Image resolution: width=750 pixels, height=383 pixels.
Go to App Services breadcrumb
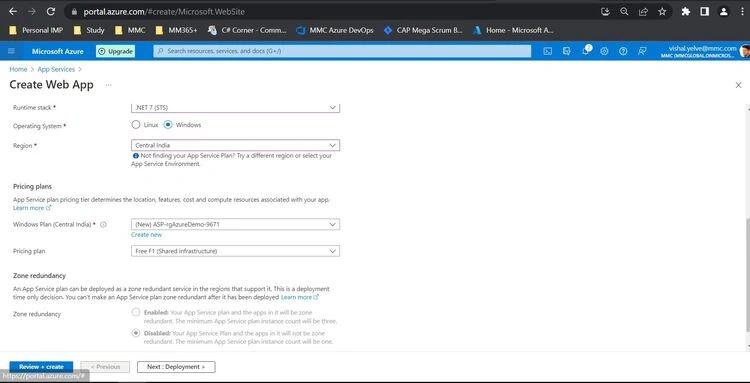coord(56,69)
